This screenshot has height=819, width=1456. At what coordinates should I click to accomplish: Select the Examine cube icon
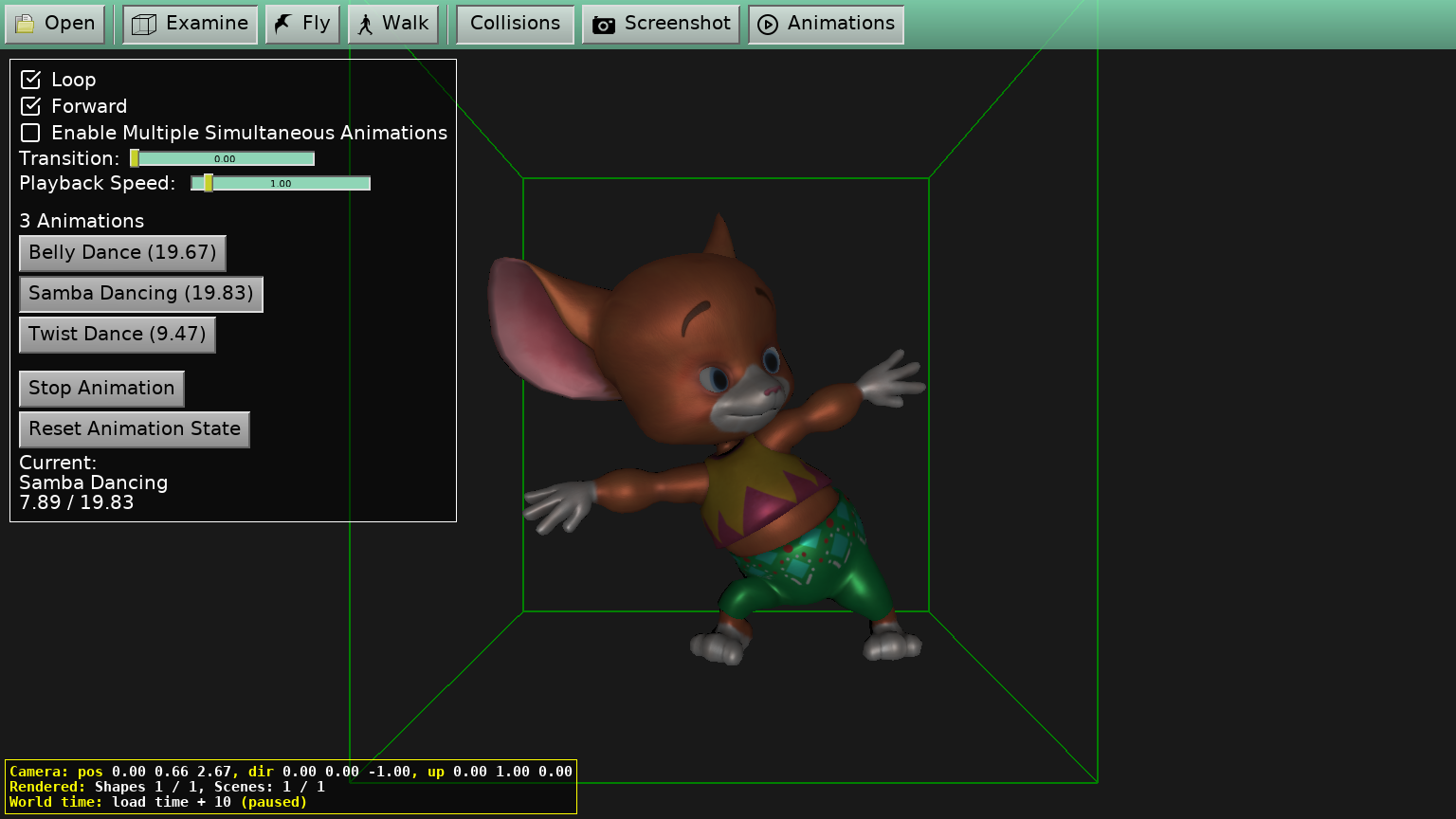(144, 24)
